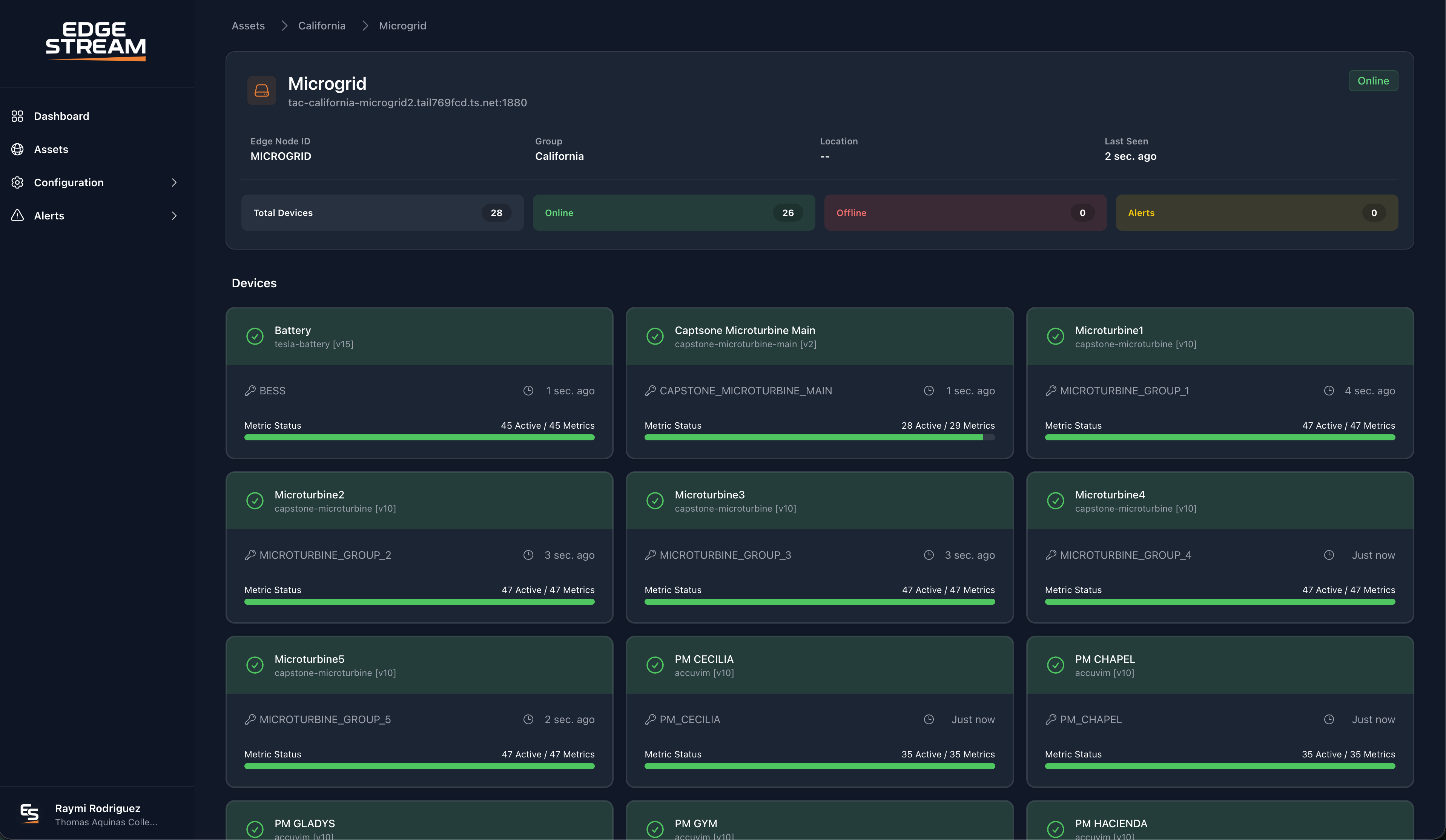Click the Configuration gear icon

tap(17, 182)
